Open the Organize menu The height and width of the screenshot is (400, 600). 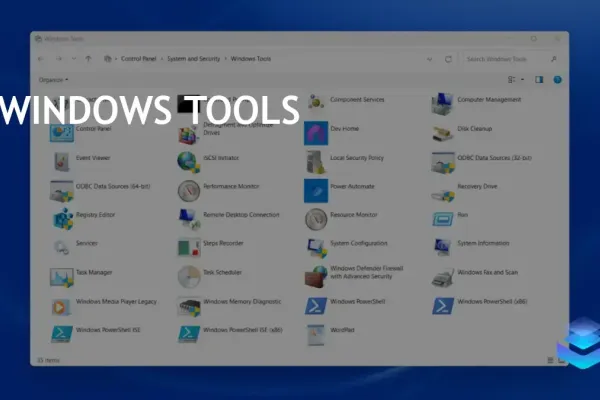pyautogui.click(x=53, y=80)
